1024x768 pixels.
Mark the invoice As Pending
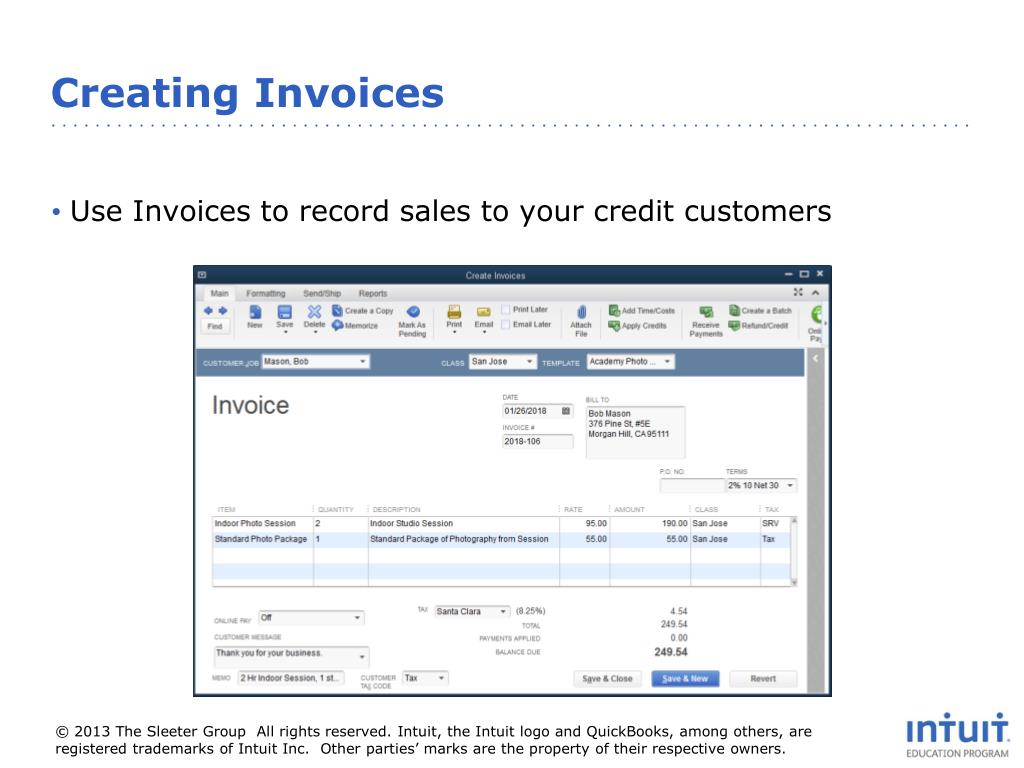click(x=412, y=321)
